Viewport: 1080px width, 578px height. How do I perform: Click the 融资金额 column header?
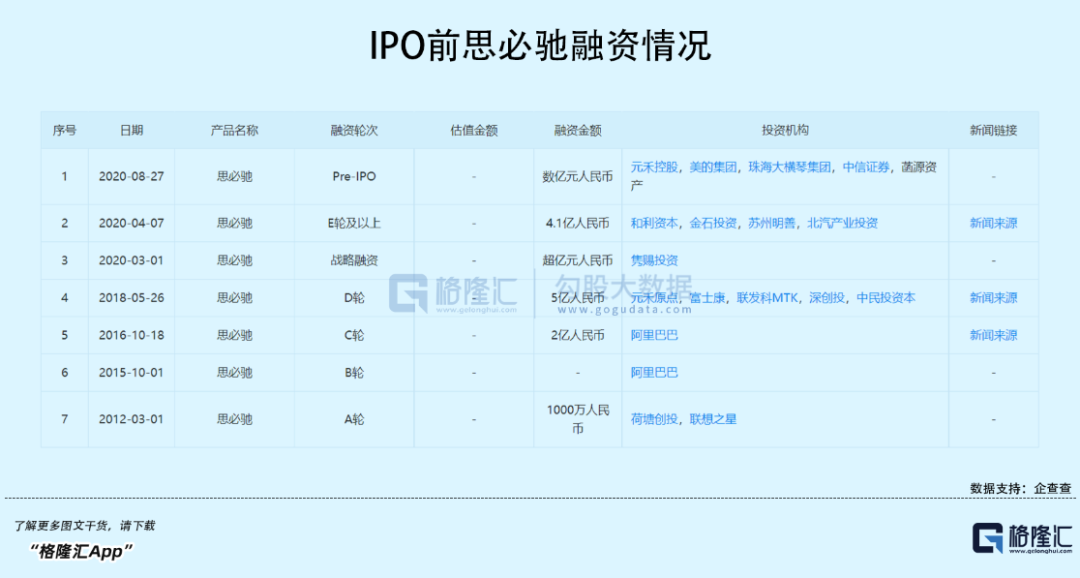point(578,130)
